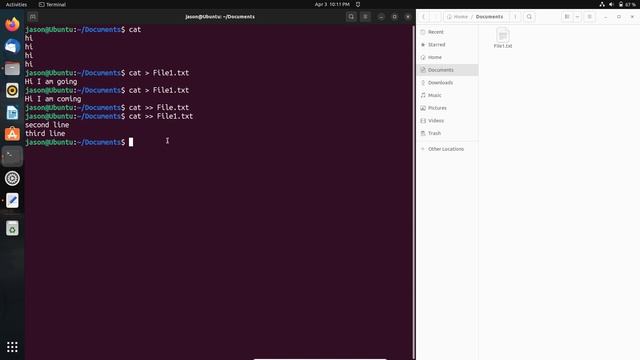Open Firefox from the dock

point(12,24)
